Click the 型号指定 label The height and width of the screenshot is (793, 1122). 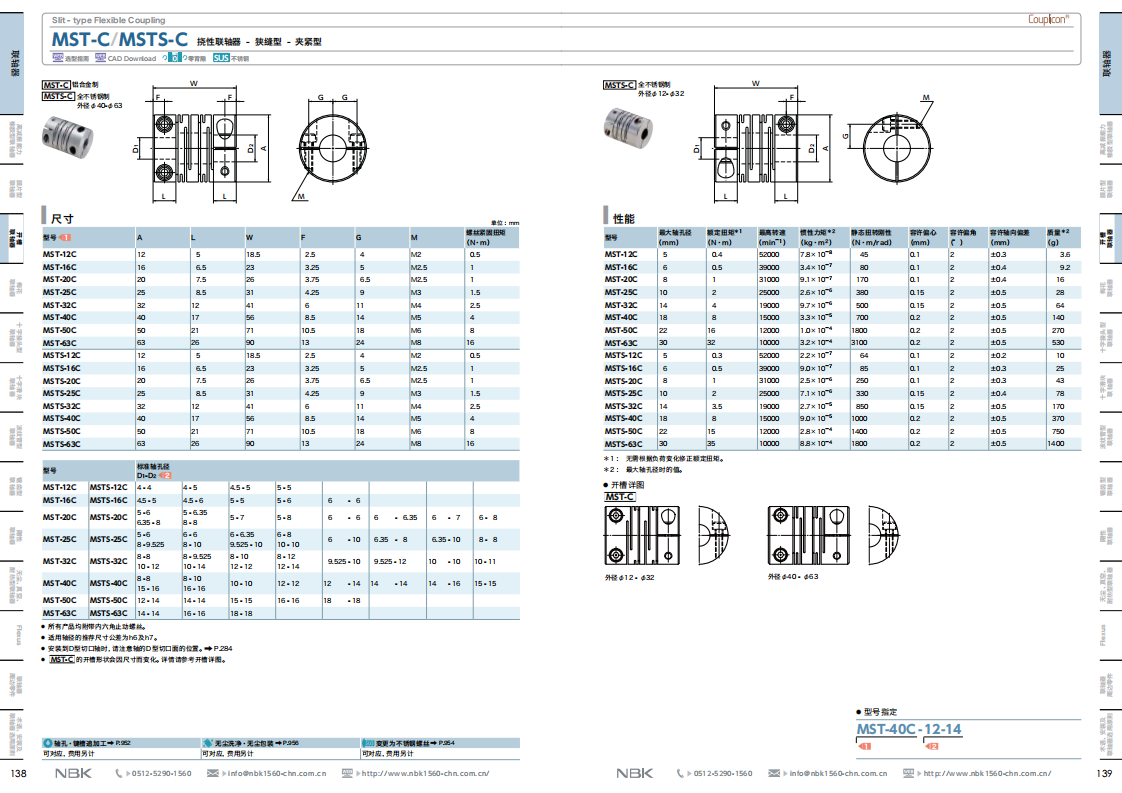880,711
